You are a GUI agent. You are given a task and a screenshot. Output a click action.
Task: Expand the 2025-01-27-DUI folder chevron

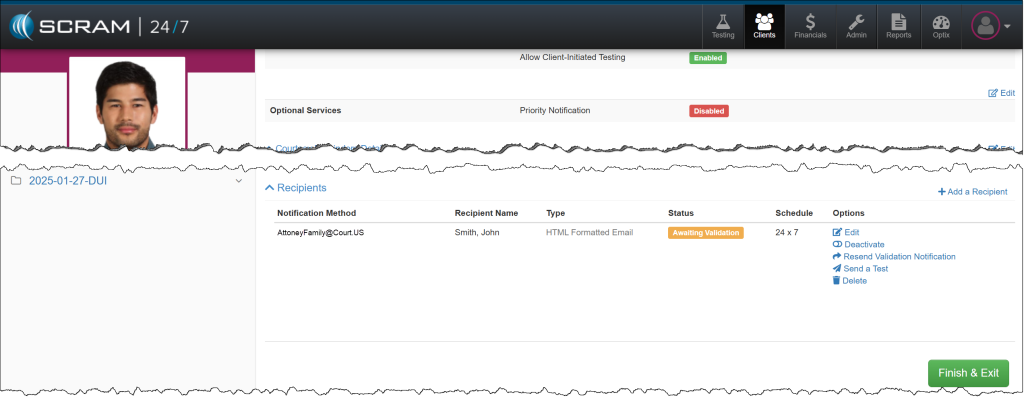coord(238,181)
